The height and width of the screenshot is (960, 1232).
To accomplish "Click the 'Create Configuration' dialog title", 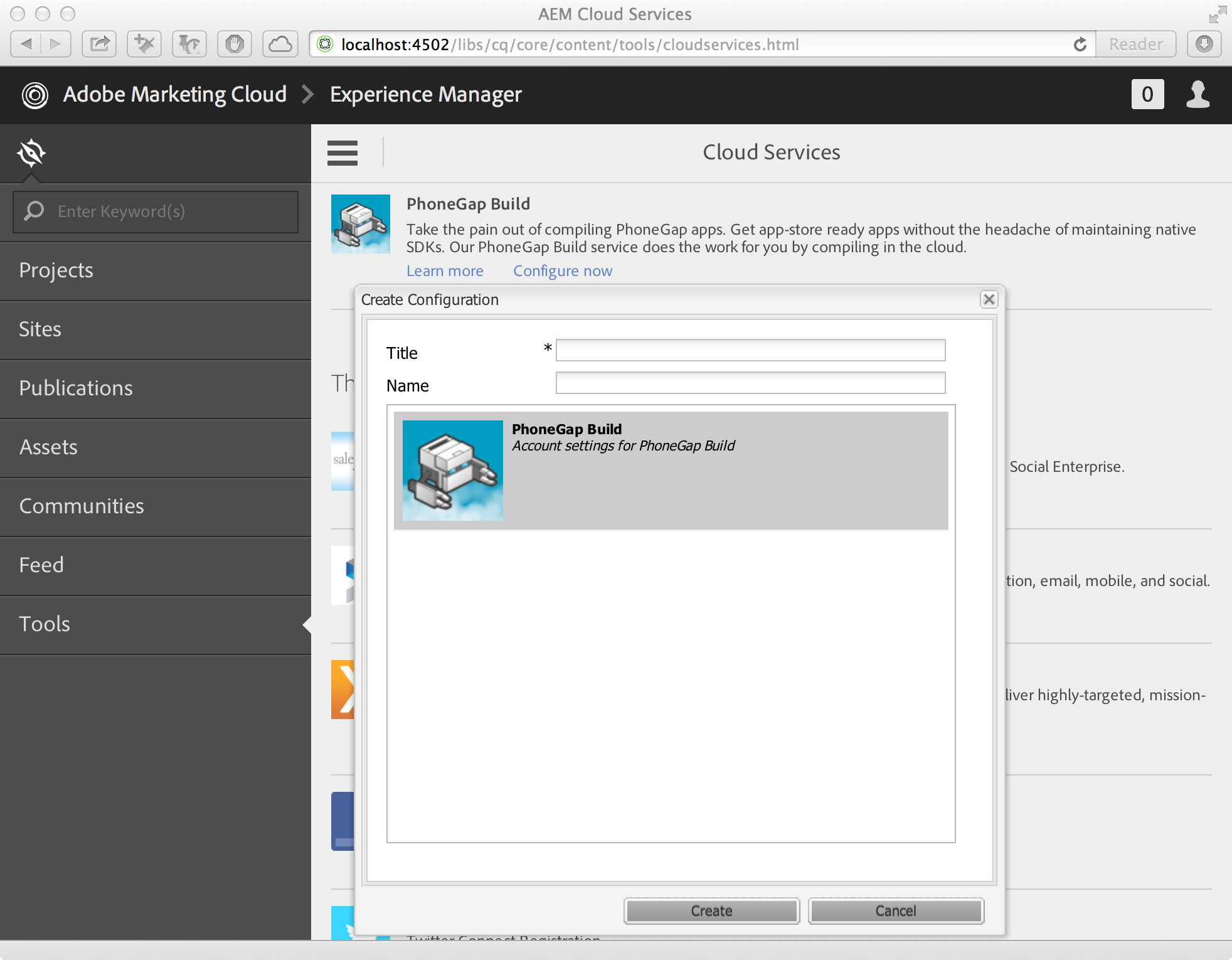I will pyautogui.click(x=430, y=300).
